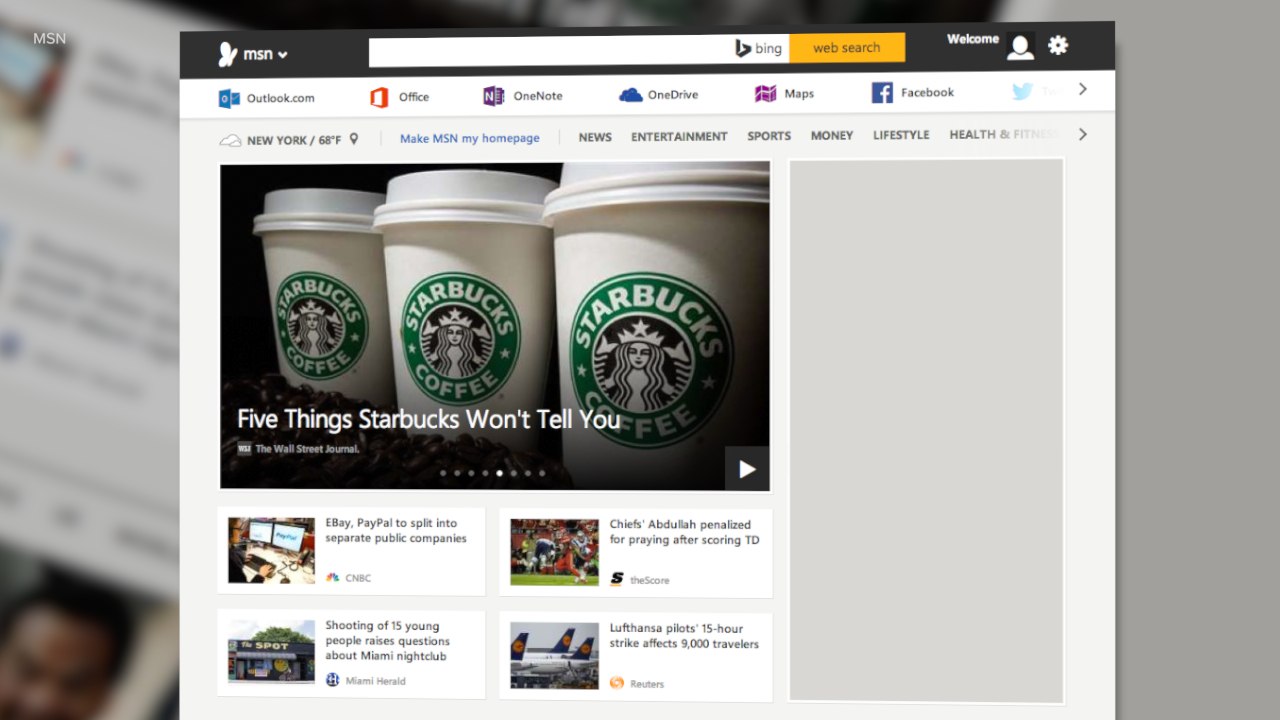Image resolution: width=1280 pixels, height=720 pixels.
Task: Click The Wall Street Journal source
Action: (x=307, y=449)
